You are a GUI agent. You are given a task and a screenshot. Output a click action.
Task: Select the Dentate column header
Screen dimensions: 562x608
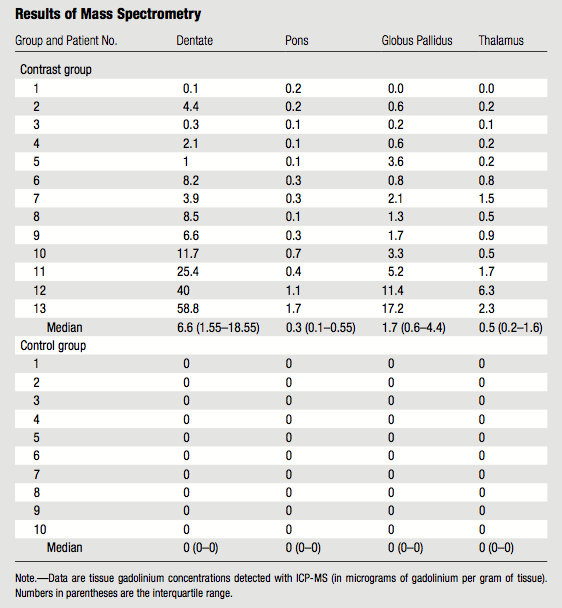(x=194, y=40)
